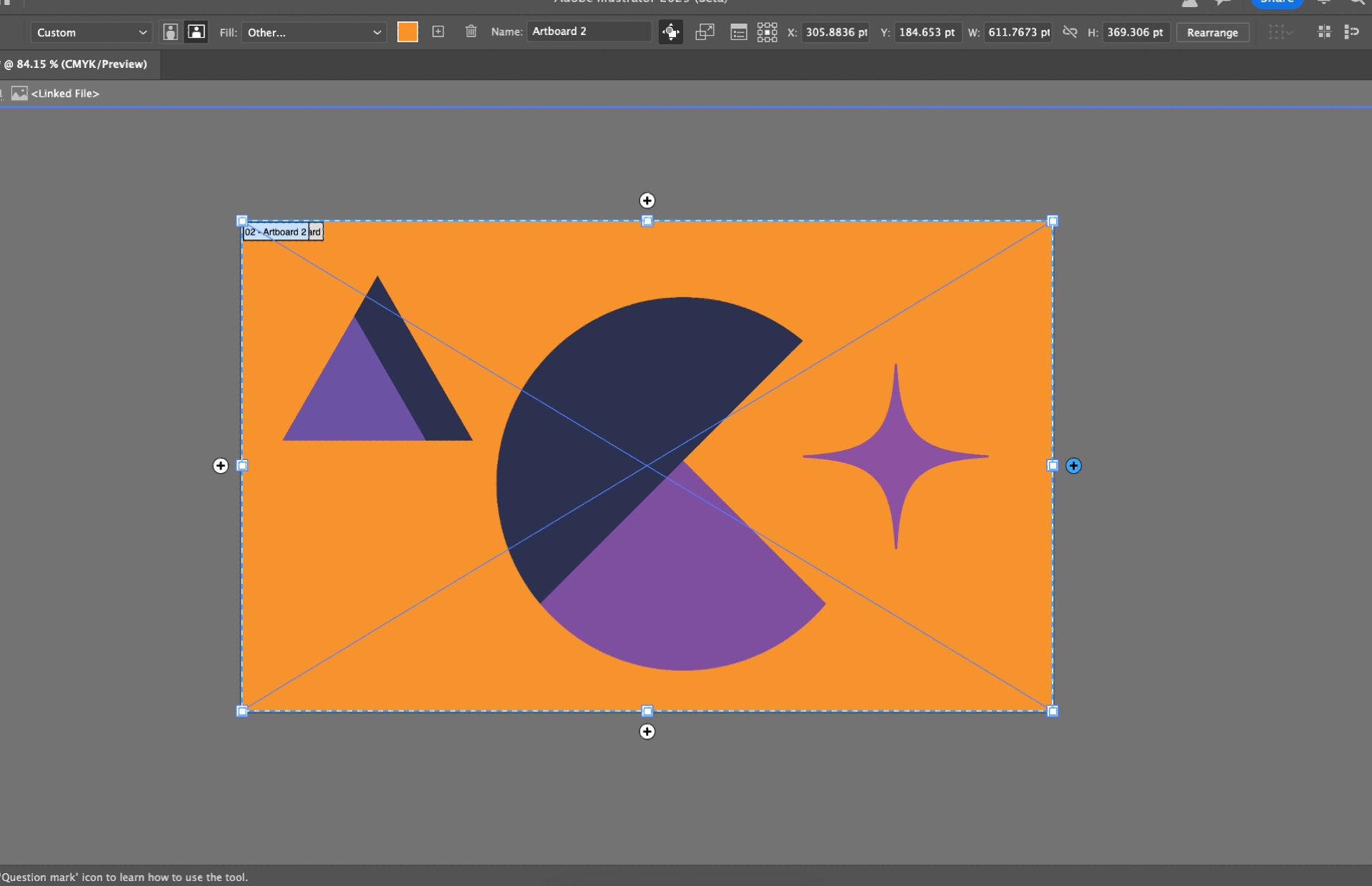The width and height of the screenshot is (1372, 886).
Task: Open artboard options icon
Action: pos(738,32)
